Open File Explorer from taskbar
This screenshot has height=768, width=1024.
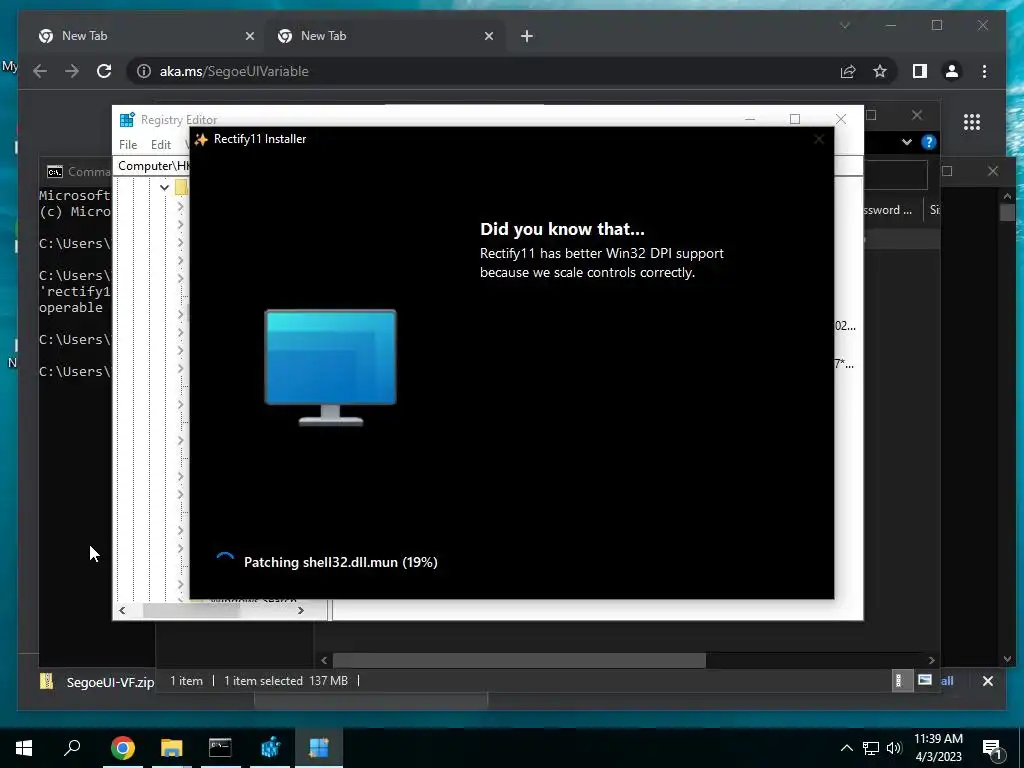click(x=171, y=748)
